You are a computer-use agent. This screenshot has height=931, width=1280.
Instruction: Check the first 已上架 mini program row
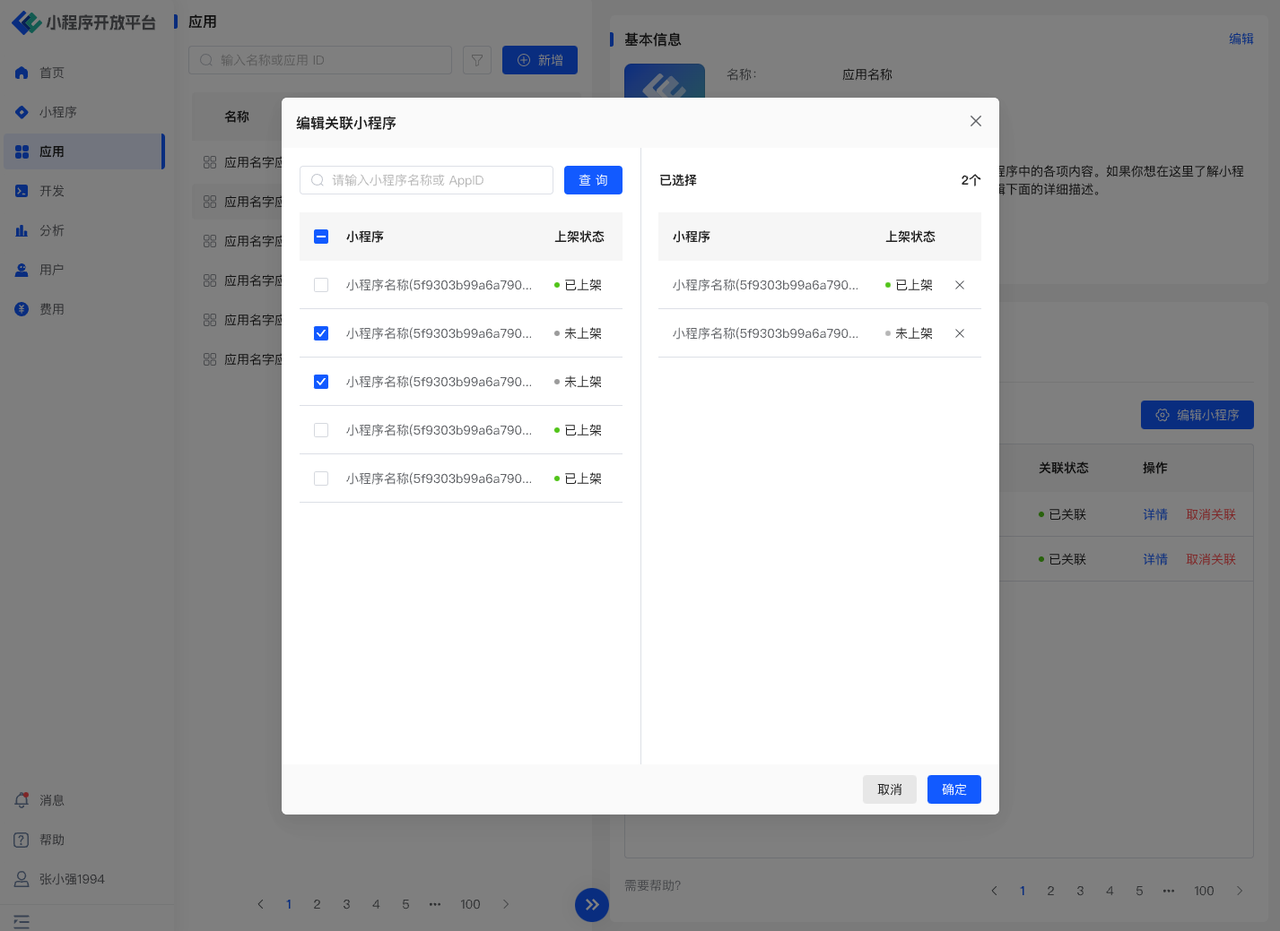(x=321, y=285)
